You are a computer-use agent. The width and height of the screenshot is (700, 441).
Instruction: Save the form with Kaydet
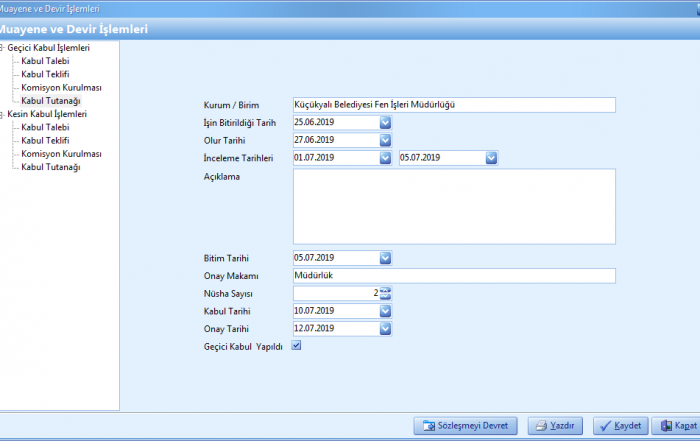[620, 426]
